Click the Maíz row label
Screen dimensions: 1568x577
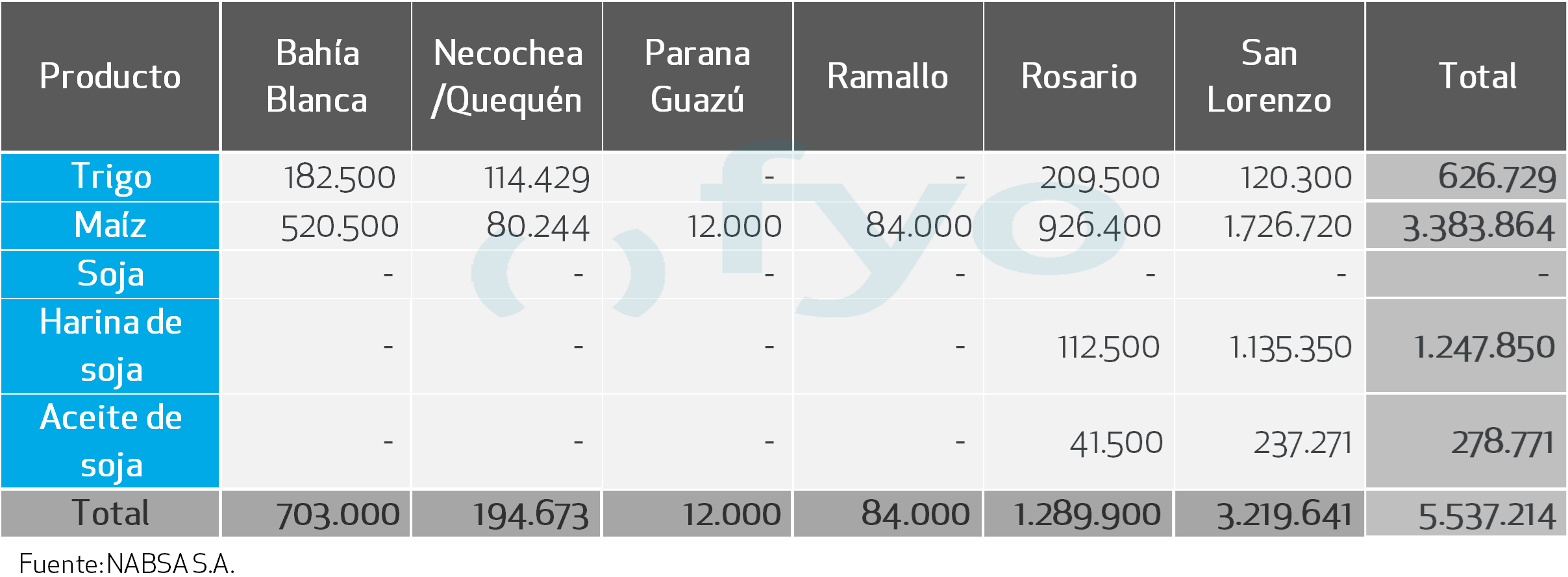pyautogui.click(x=110, y=226)
